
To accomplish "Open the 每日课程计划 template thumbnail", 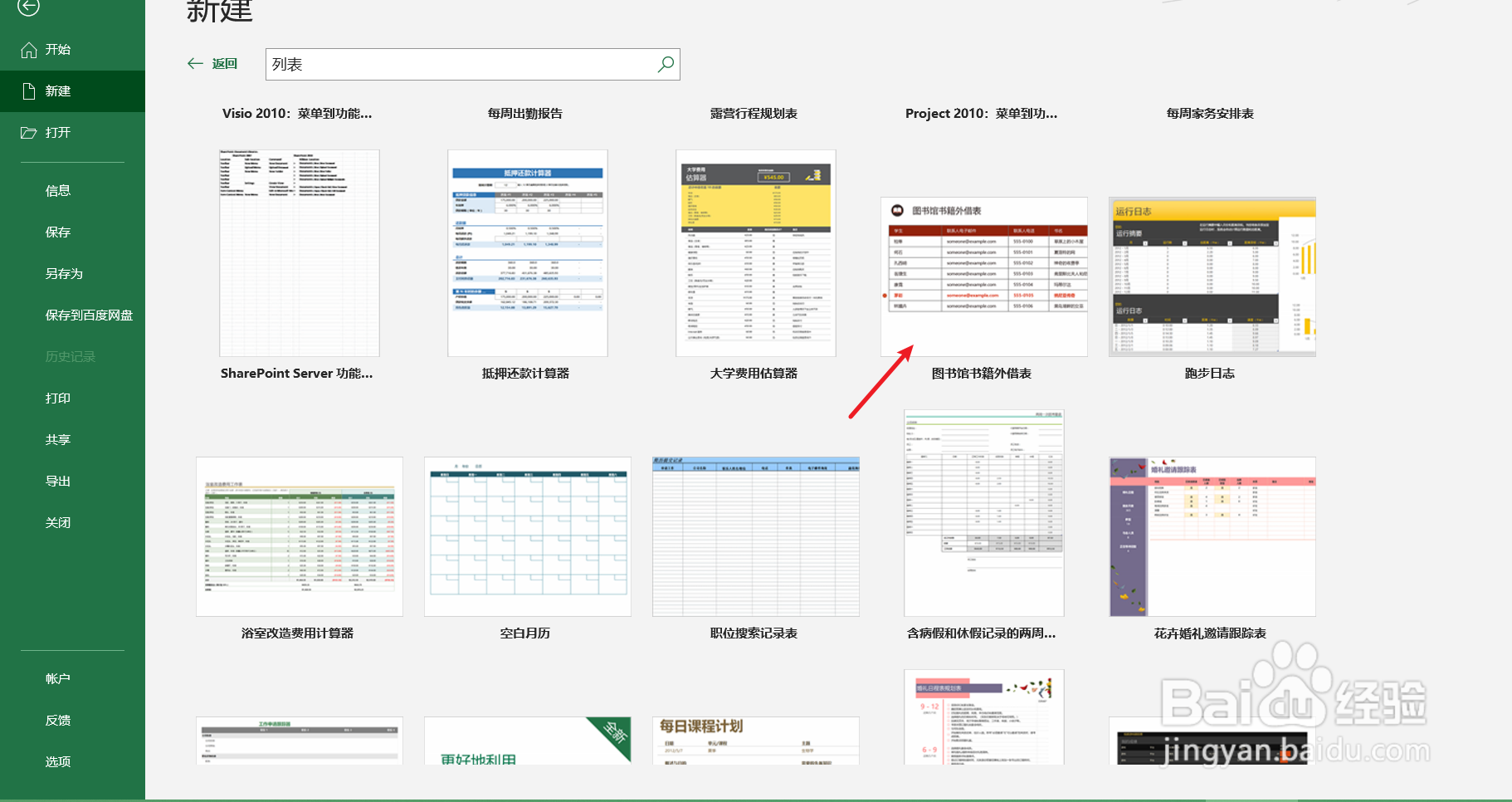I will coord(756,741).
